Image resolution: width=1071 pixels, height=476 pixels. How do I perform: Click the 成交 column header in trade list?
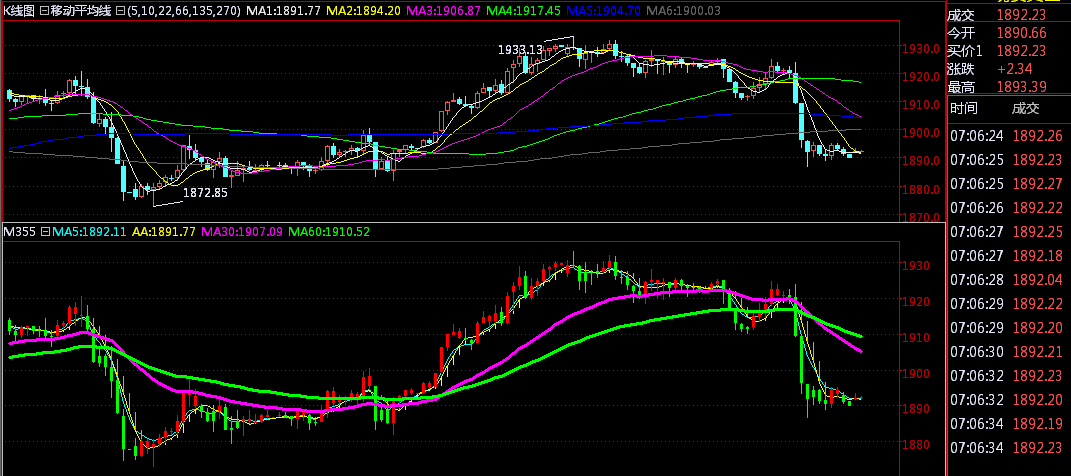point(1026,108)
